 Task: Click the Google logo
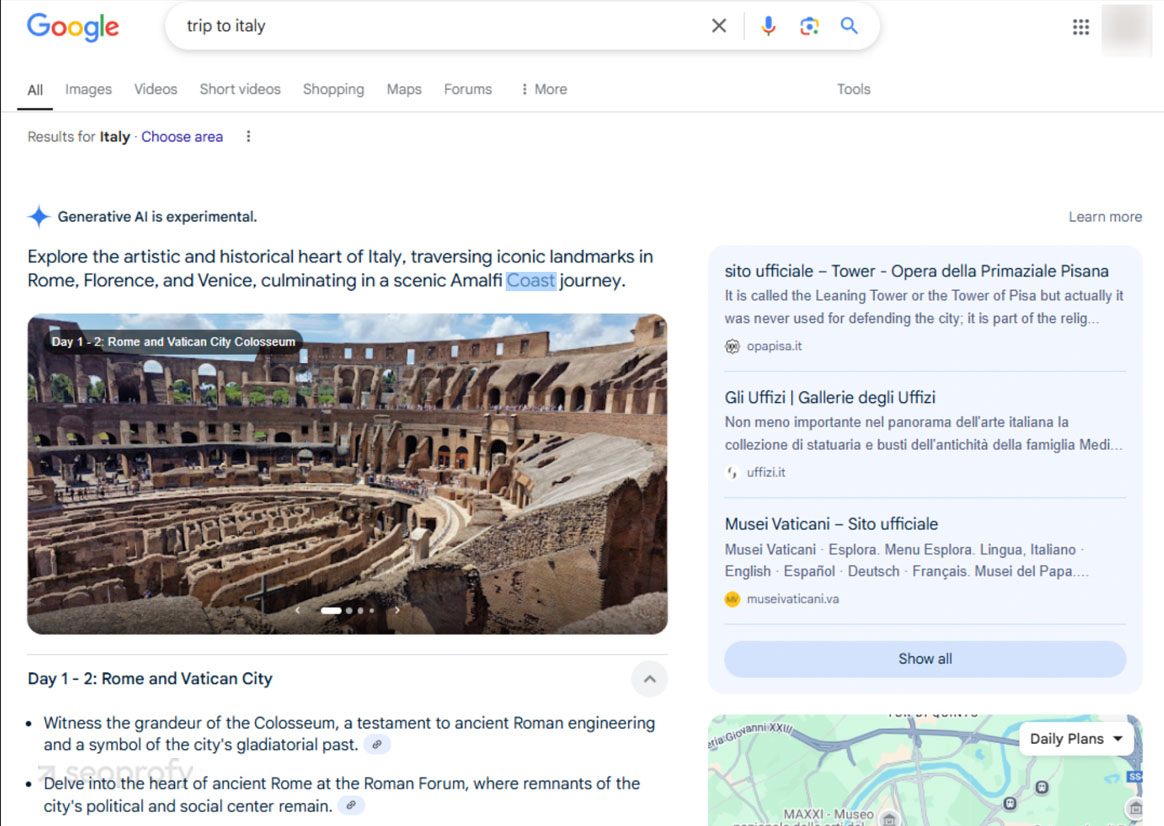(x=73, y=27)
